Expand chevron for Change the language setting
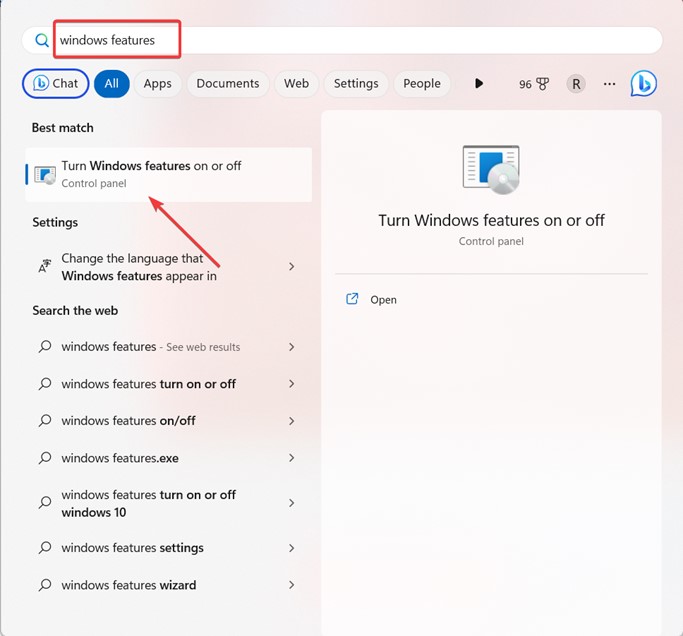This screenshot has height=636, width=683. coord(292,267)
